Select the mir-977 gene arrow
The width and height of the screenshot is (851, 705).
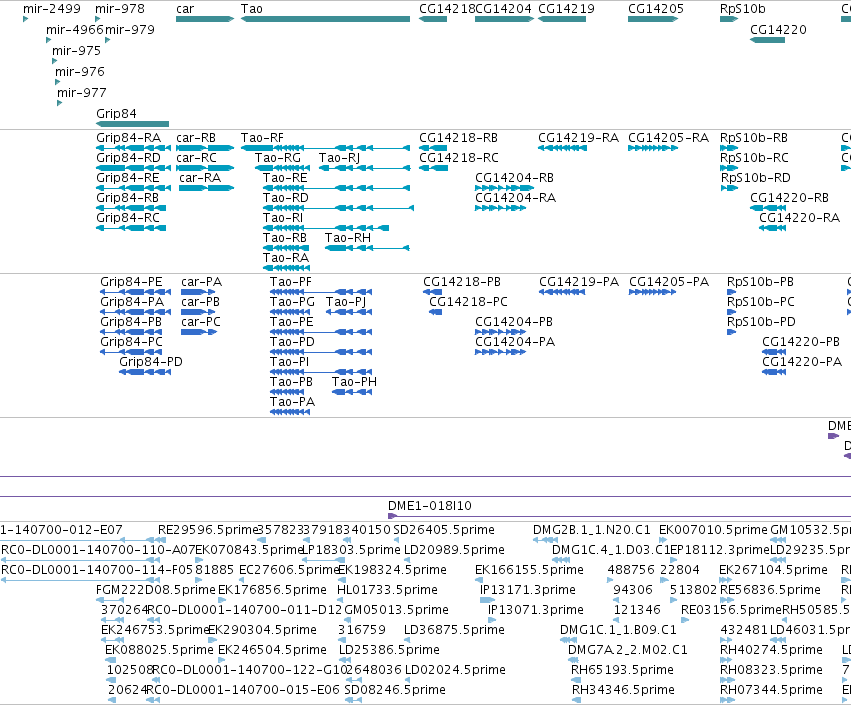[60, 103]
